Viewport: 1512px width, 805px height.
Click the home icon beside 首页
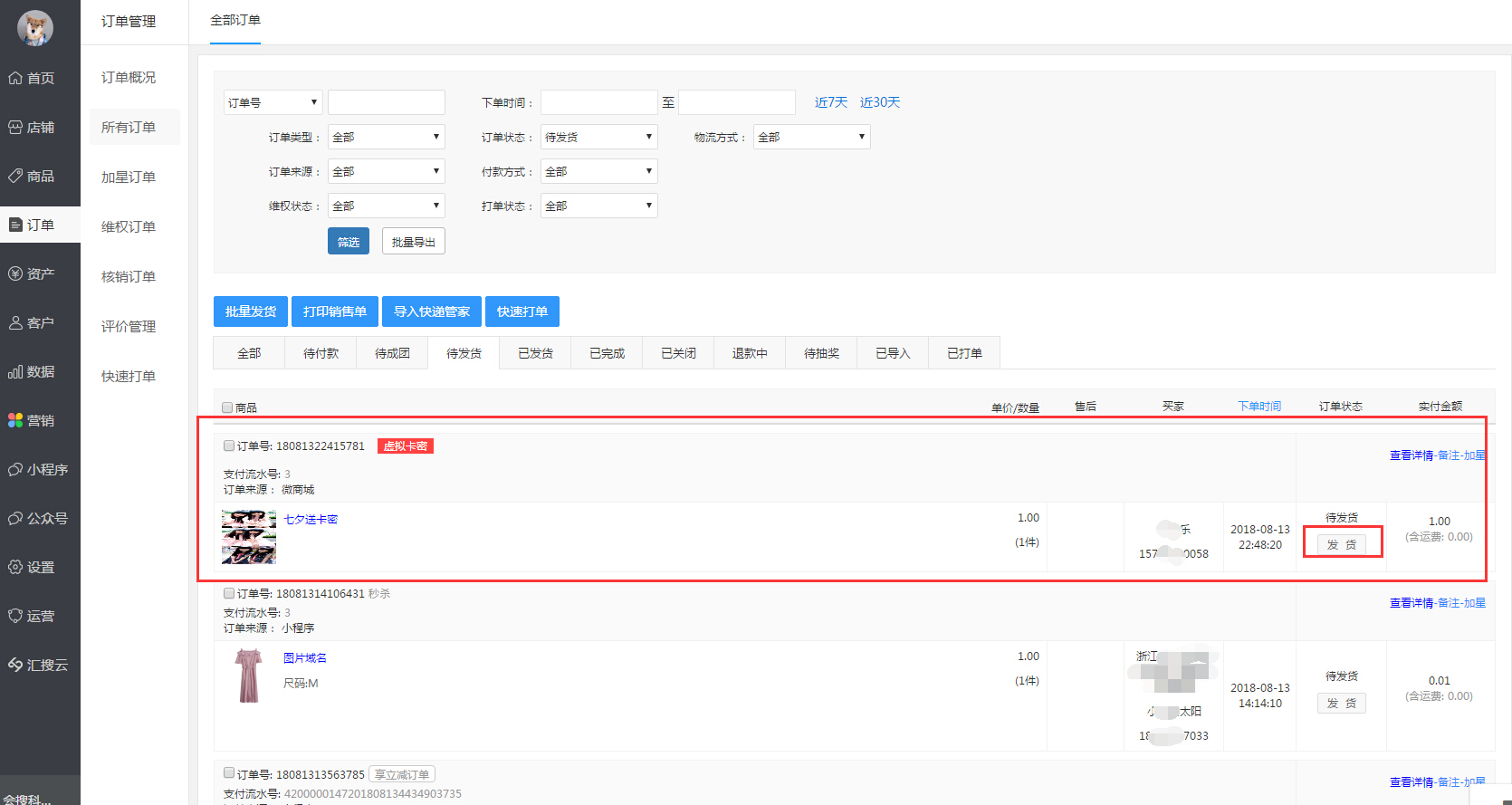point(15,78)
